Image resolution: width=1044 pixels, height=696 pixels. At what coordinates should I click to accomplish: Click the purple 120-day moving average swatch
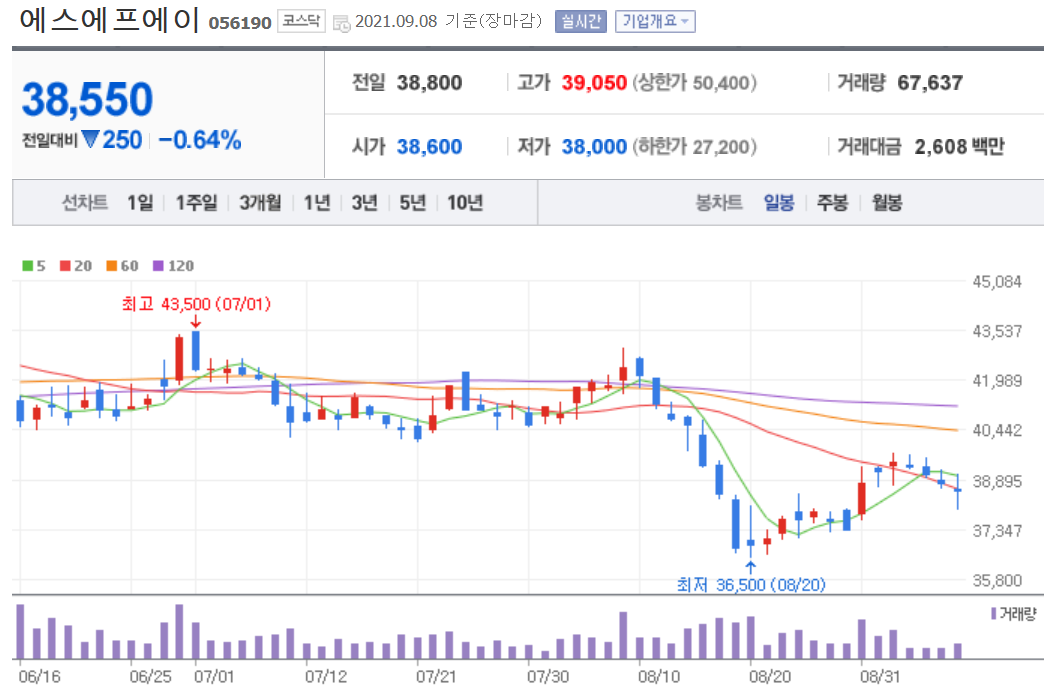158,266
